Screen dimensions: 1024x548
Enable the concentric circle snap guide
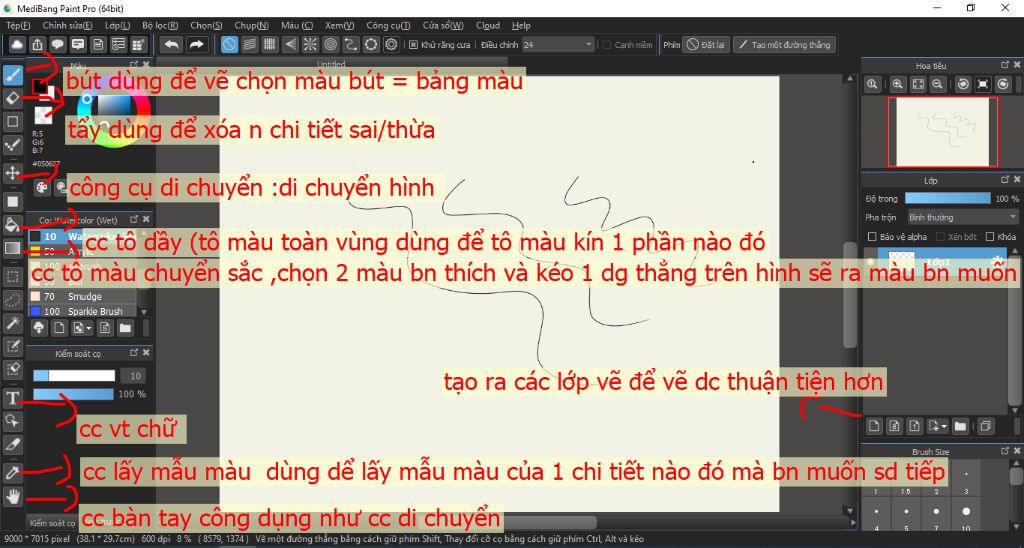click(x=330, y=44)
